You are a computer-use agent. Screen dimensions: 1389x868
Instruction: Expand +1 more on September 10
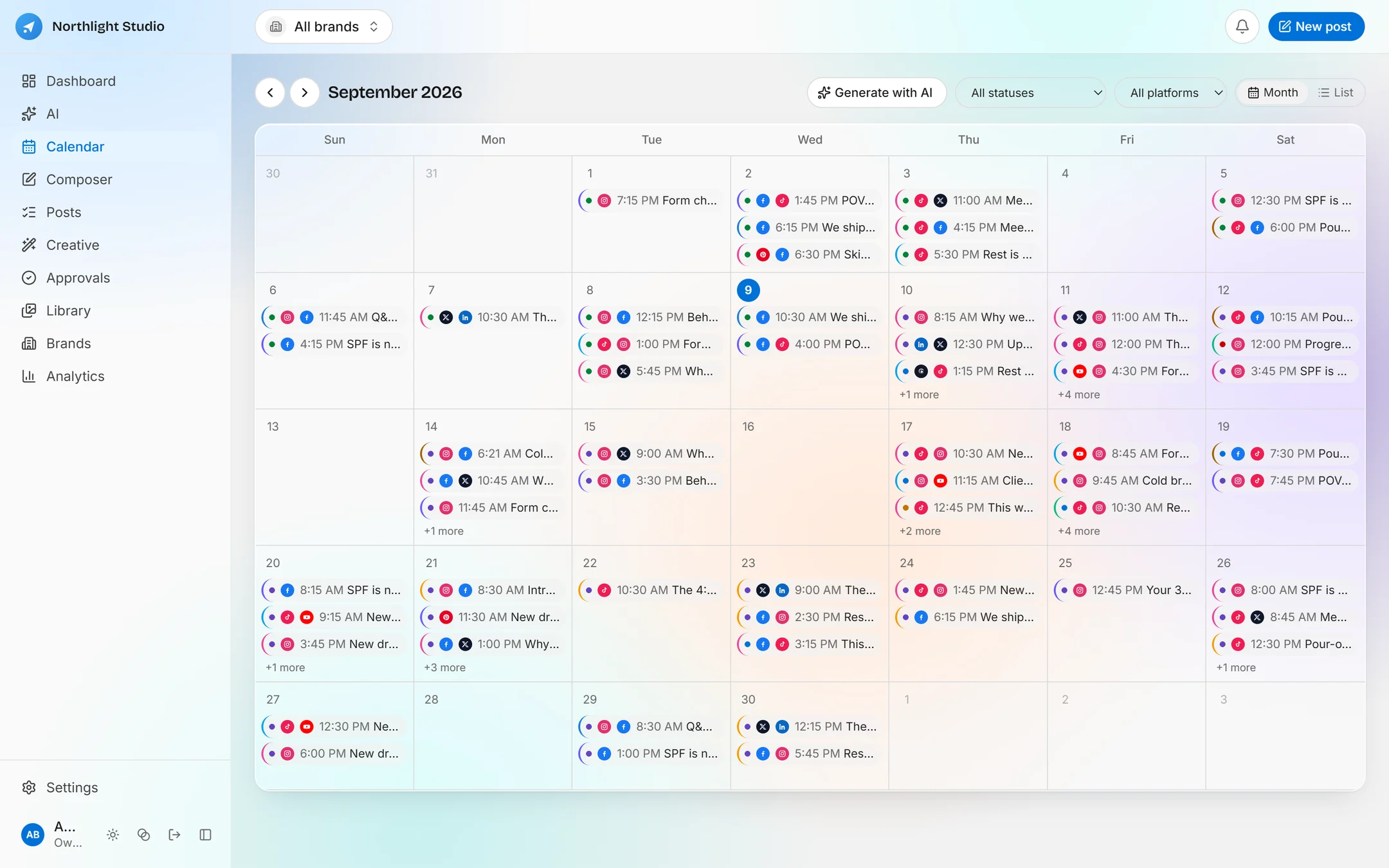(x=919, y=395)
